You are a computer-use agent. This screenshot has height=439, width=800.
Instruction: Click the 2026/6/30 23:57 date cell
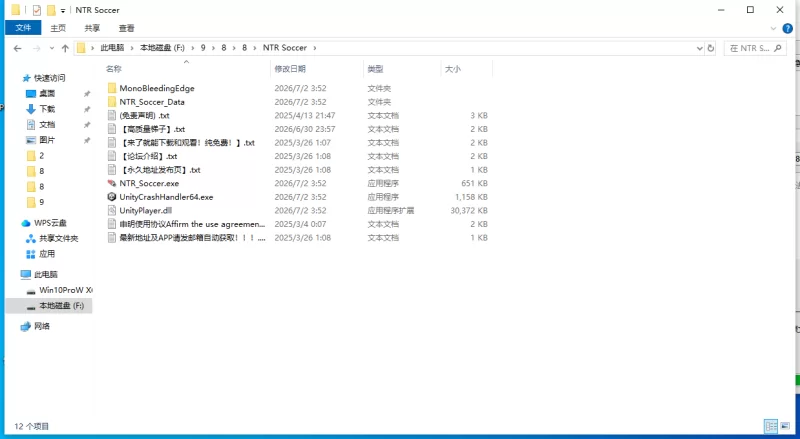[x=305, y=129]
